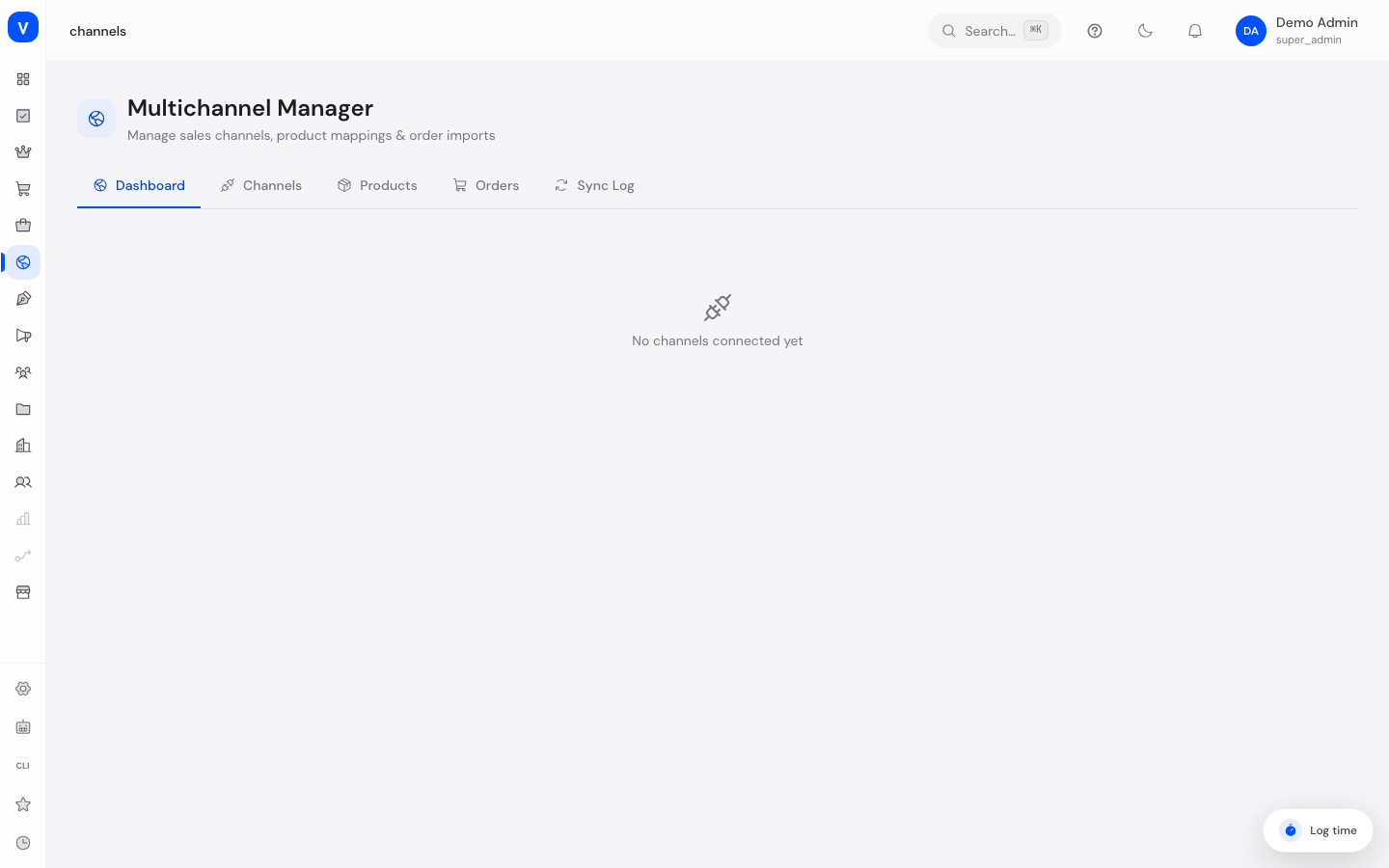Open the help question mark icon

click(1095, 31)
